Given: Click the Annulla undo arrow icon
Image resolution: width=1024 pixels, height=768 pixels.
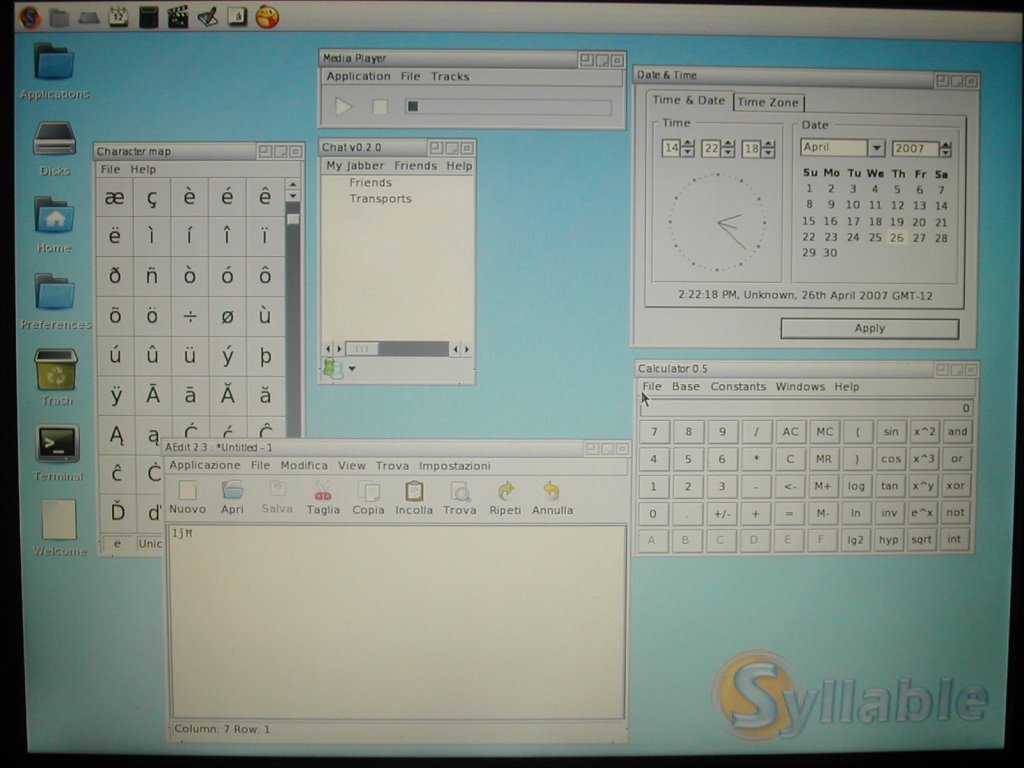Looking at the screenshot, I should 551,491.
